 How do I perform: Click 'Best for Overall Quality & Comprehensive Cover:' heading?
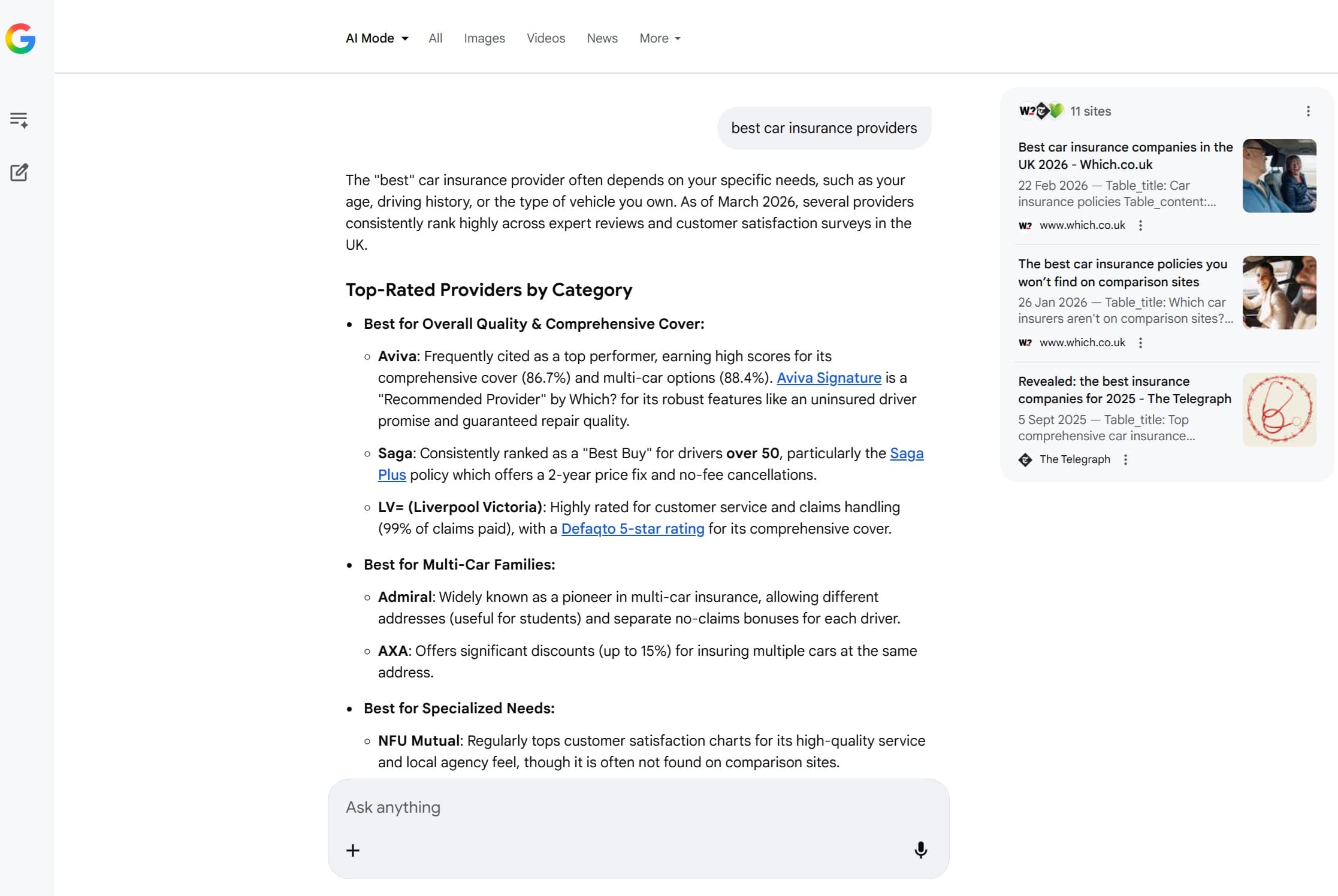[x=534, y=324]
